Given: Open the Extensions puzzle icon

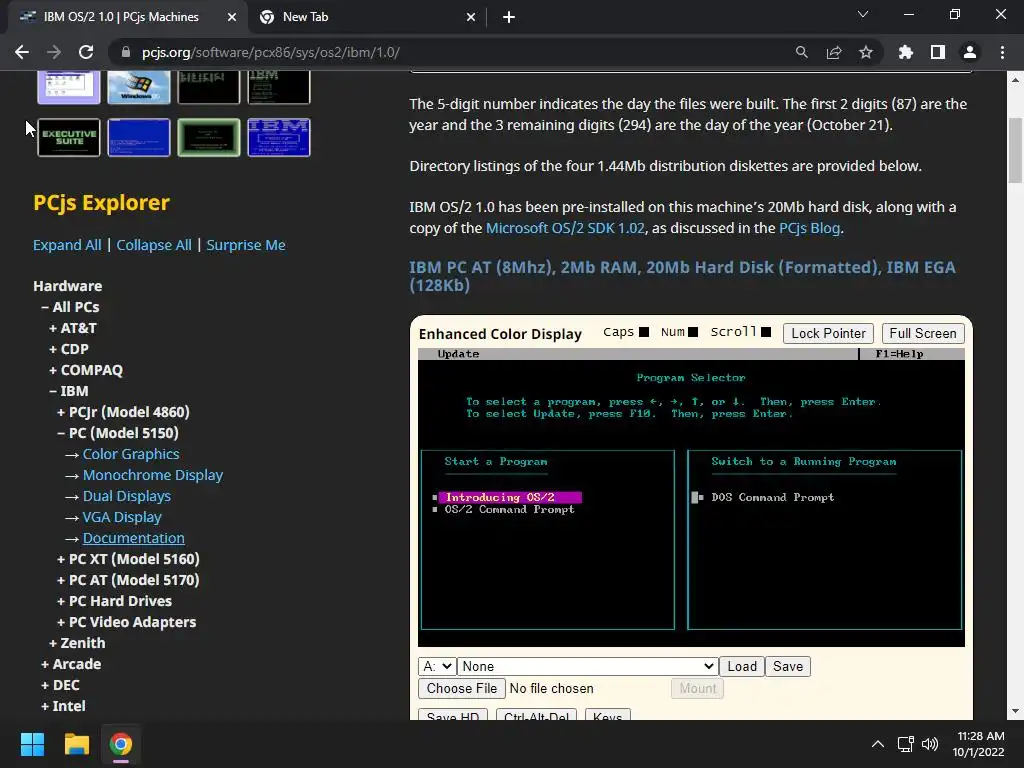Looking at the screenshot, I should 905,52.
